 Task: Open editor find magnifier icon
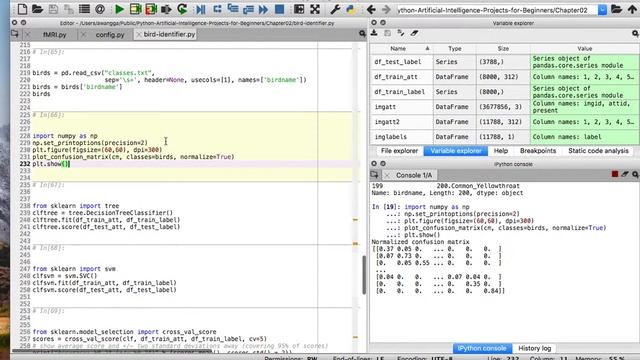(x=362, y=34)
